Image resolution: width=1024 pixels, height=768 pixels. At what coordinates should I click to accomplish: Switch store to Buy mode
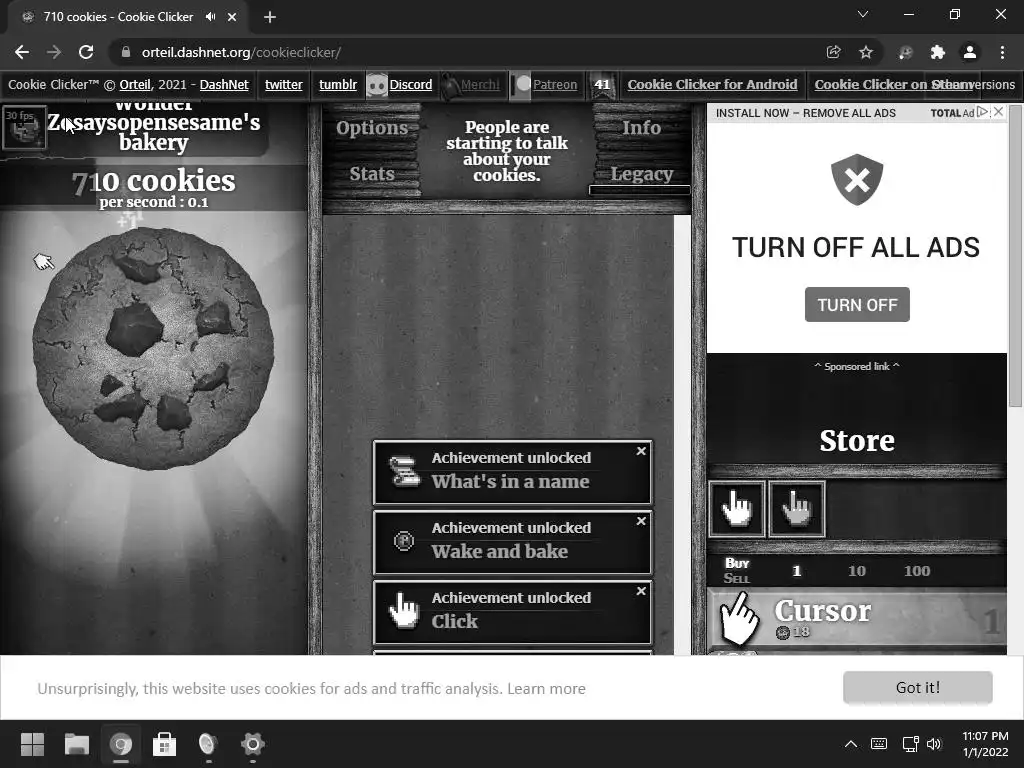point(737,563)
